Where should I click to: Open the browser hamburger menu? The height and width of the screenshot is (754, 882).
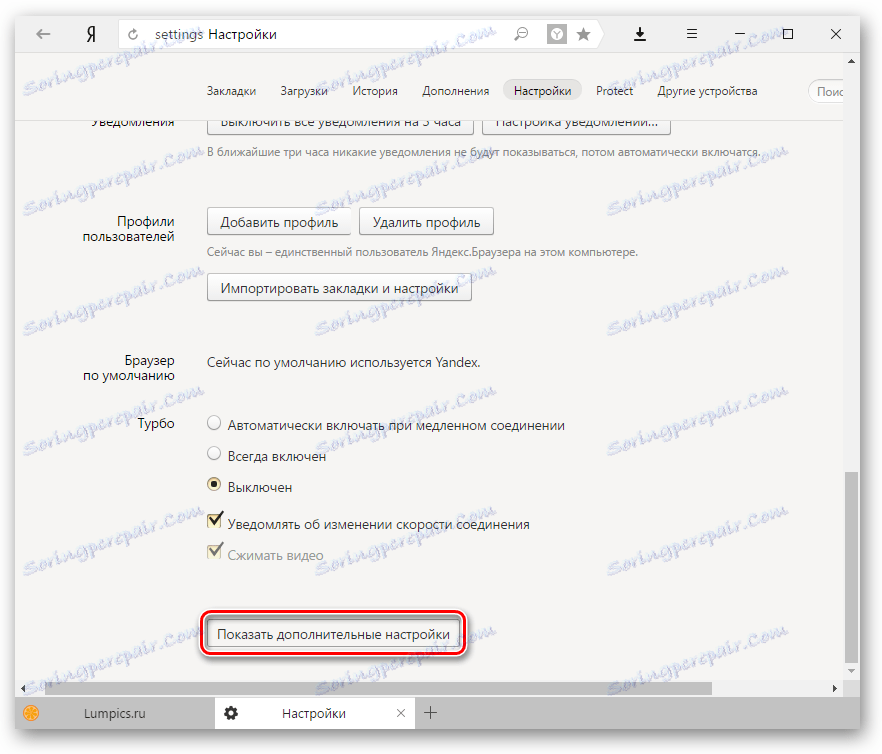(692, 34)
